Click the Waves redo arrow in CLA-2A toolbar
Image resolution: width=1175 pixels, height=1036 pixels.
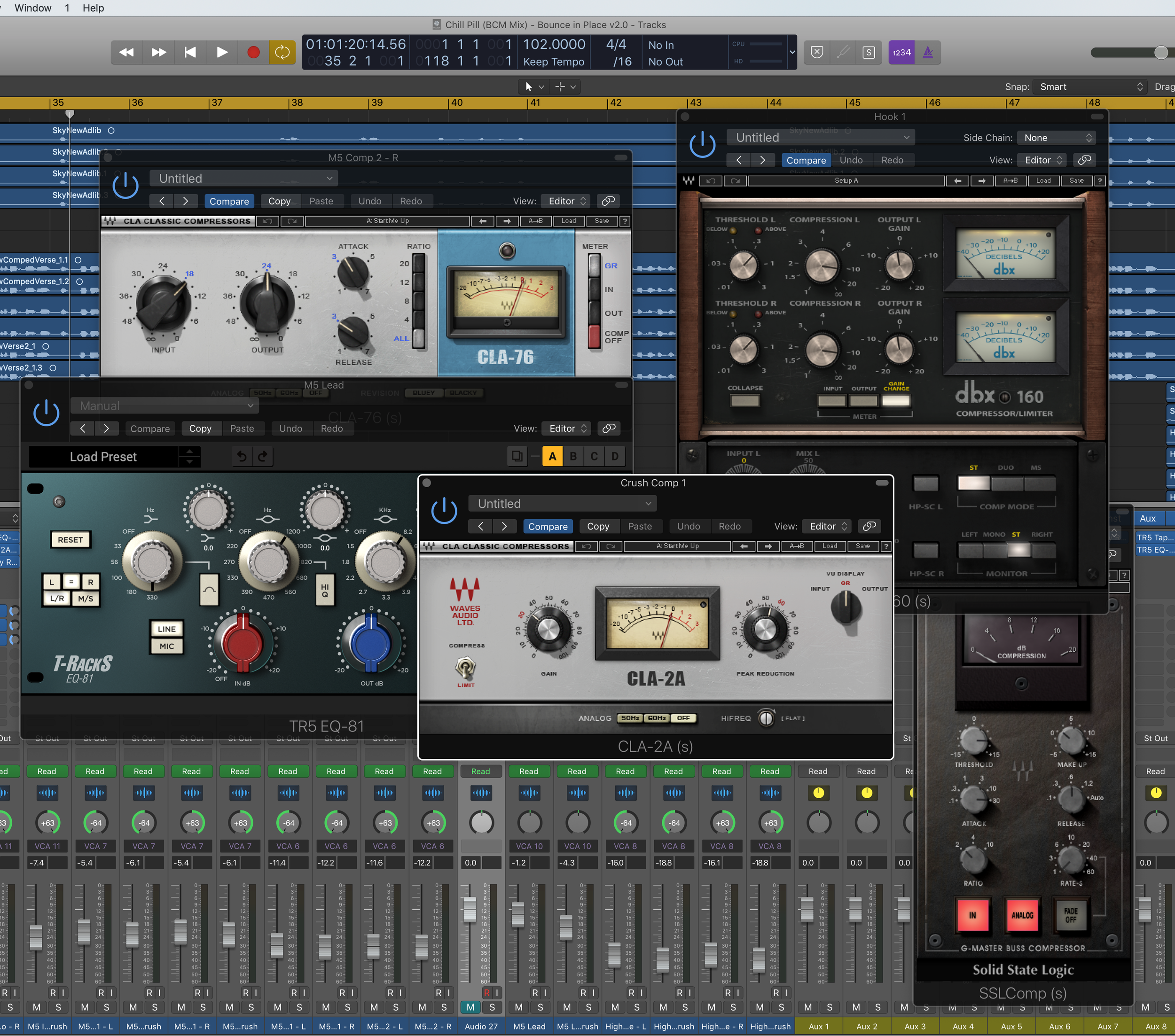click(611, 546)
